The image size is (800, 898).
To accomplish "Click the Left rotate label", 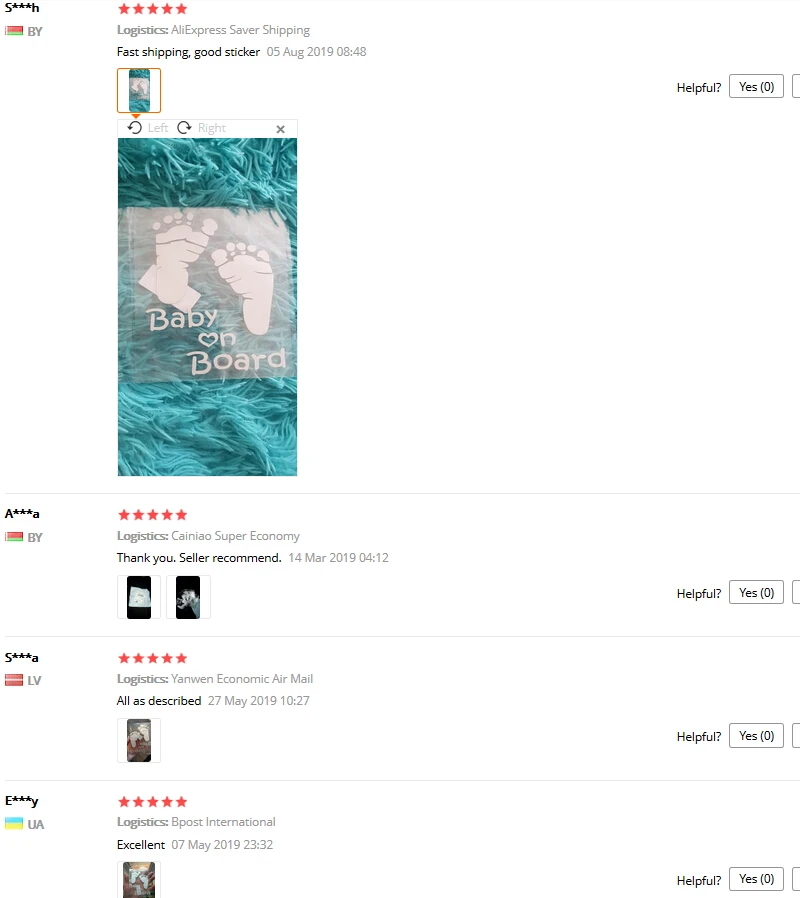I will 158,128.
